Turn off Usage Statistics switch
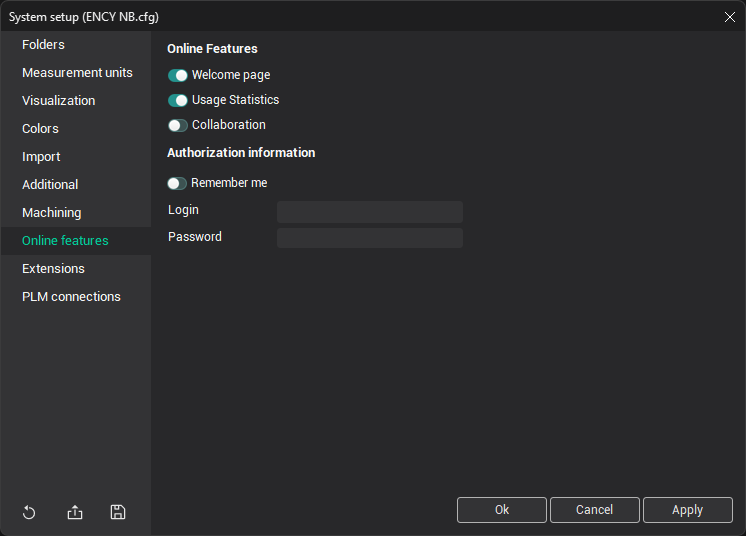 (x=178, y=100)
